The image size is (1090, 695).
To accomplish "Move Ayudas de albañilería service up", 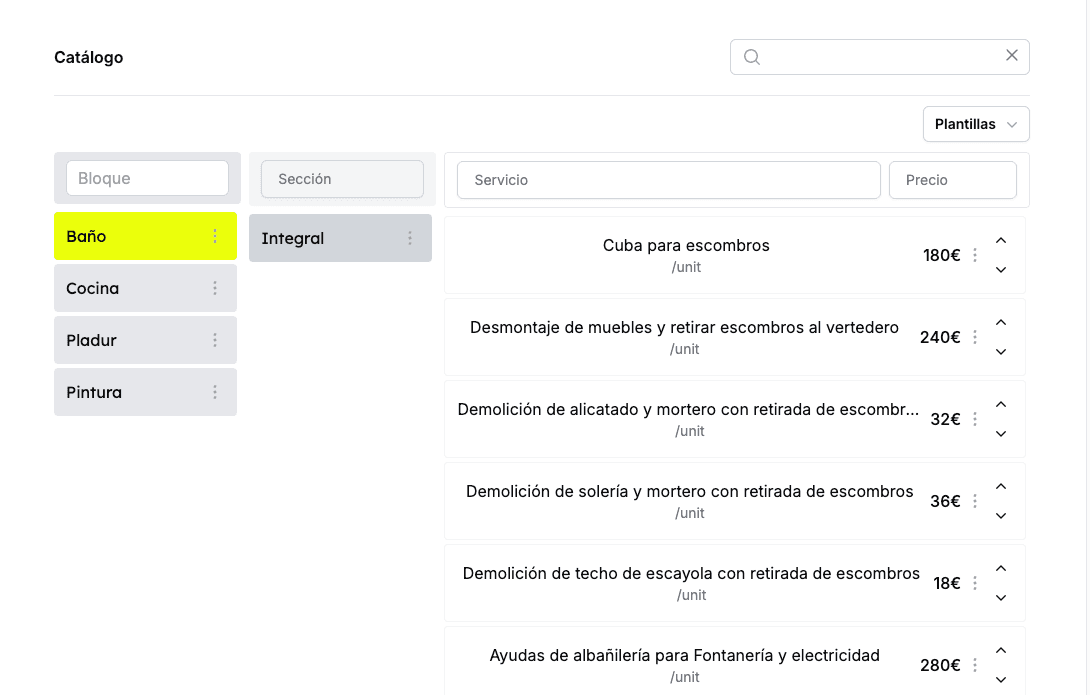I will (1001, 650).
